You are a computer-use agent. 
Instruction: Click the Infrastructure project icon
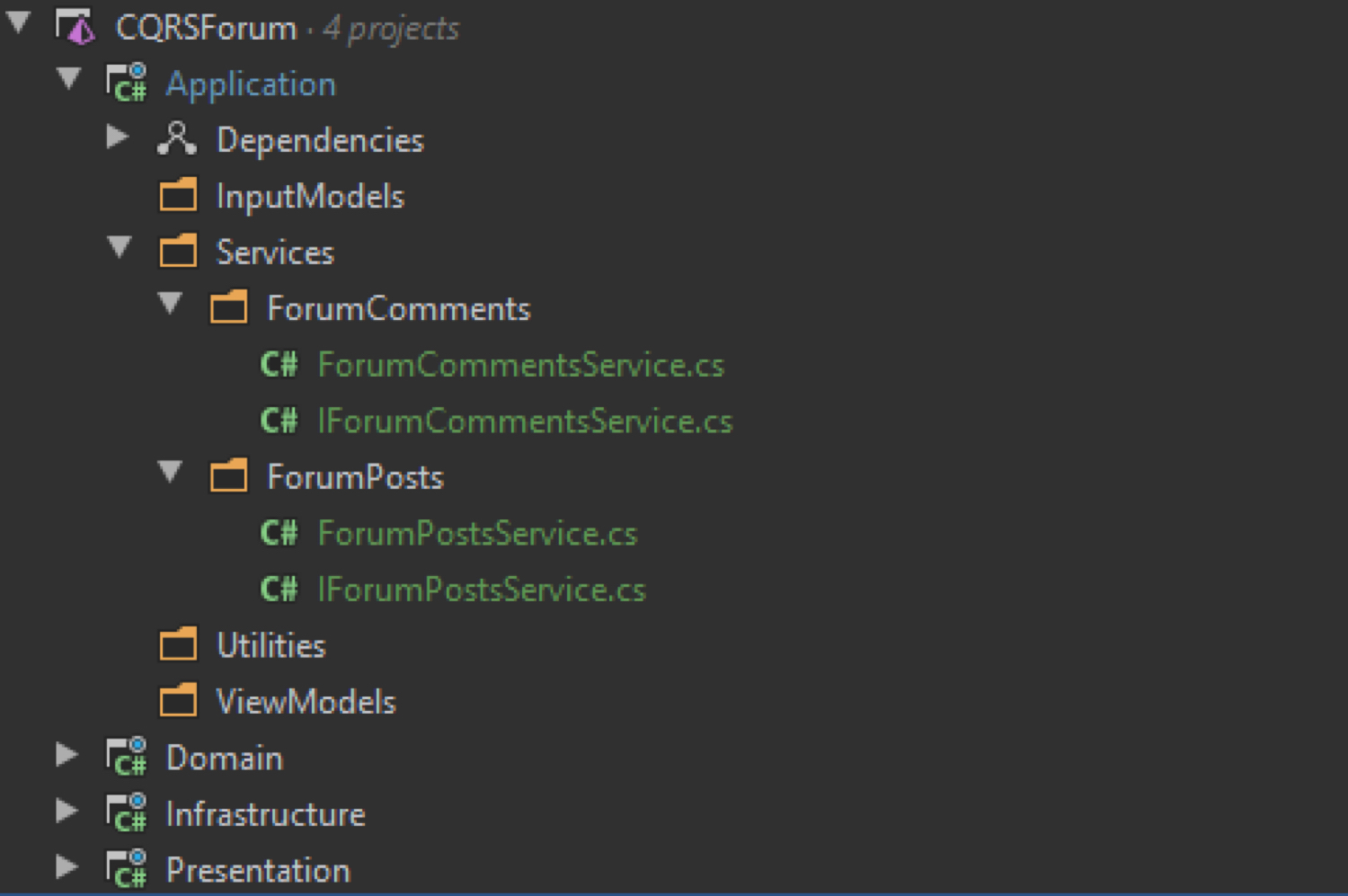tap(127, 813)
